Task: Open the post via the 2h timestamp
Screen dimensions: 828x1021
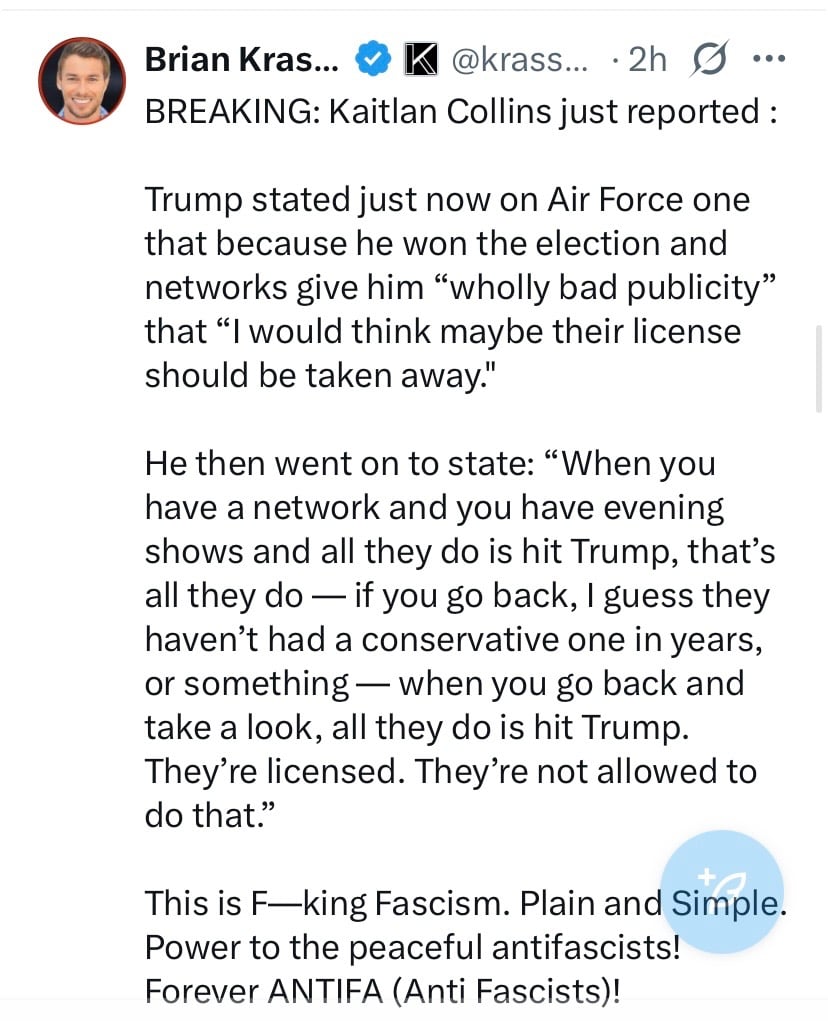Action: pyautogui.click(x=645, y=61)
